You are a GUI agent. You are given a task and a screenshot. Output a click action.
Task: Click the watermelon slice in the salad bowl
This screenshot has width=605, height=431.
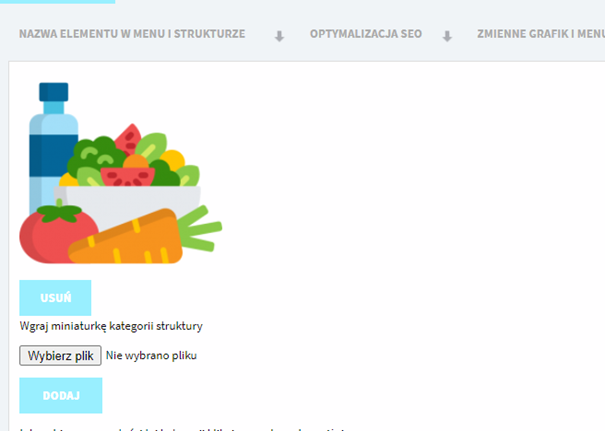(x=128, y=177)
